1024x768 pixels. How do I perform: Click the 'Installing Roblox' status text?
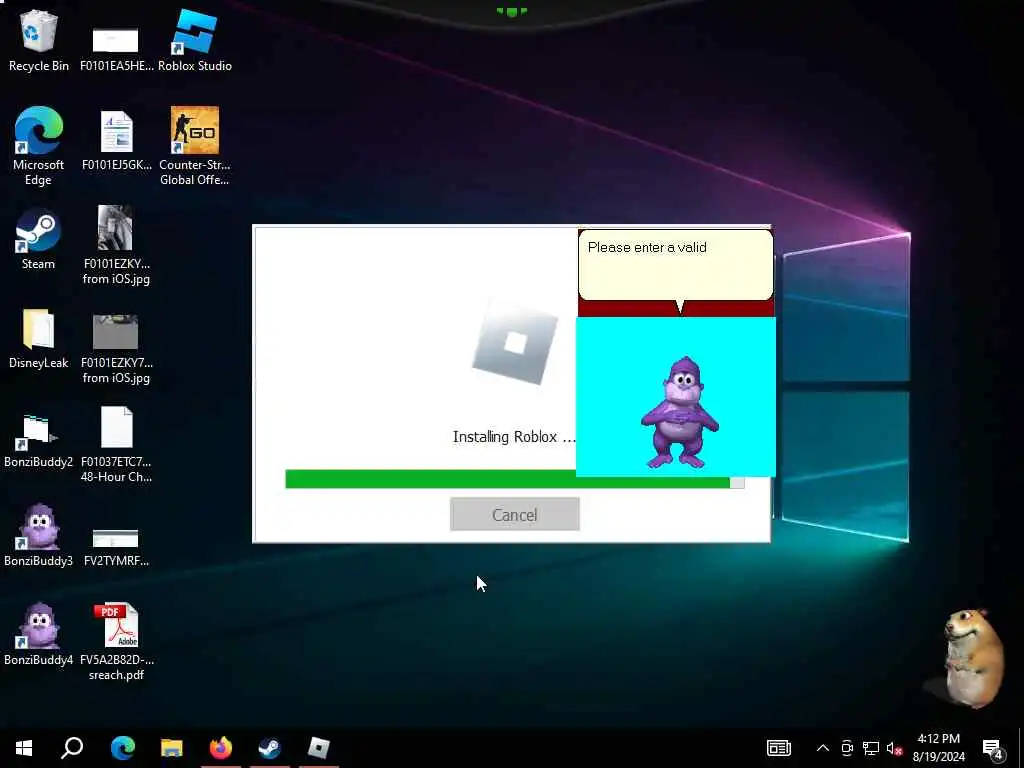coord(514,437)
